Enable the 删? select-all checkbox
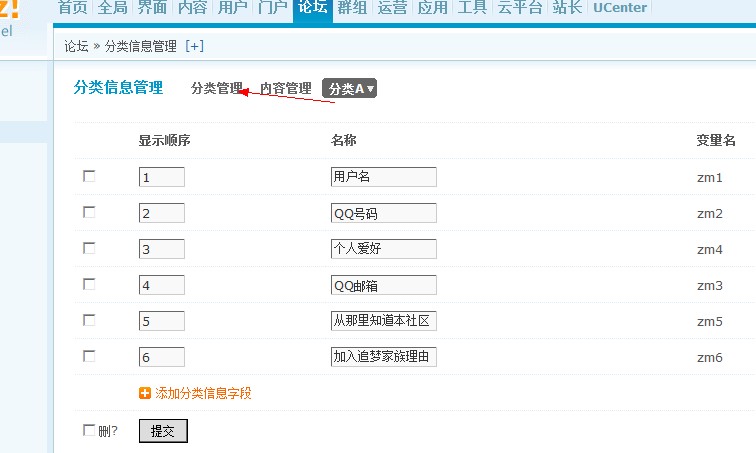 tap(89, 430)
